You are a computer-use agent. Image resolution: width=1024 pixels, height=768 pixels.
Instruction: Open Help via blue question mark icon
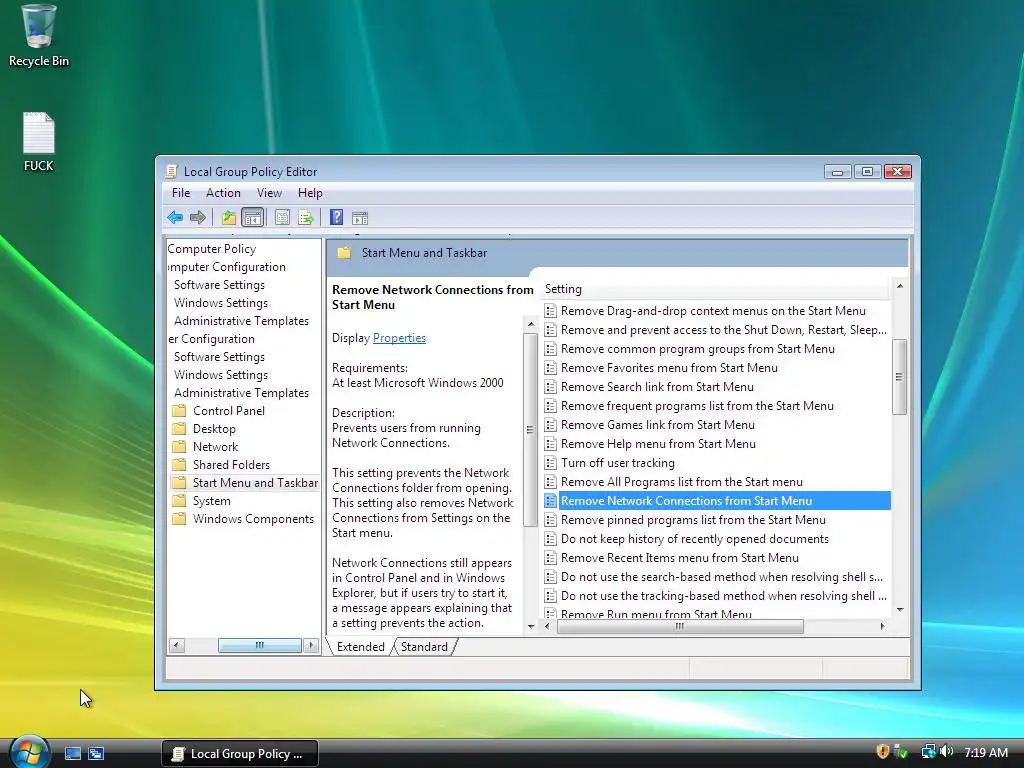[x=336, y=217]
